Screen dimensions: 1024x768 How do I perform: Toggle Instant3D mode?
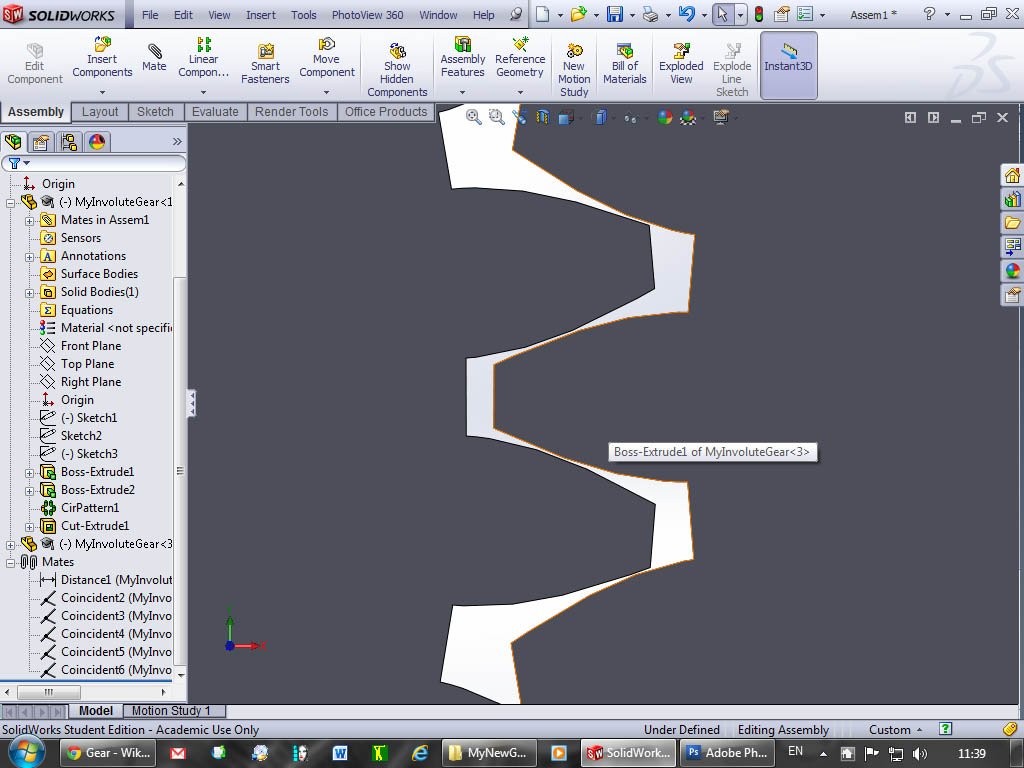[788, 65]
